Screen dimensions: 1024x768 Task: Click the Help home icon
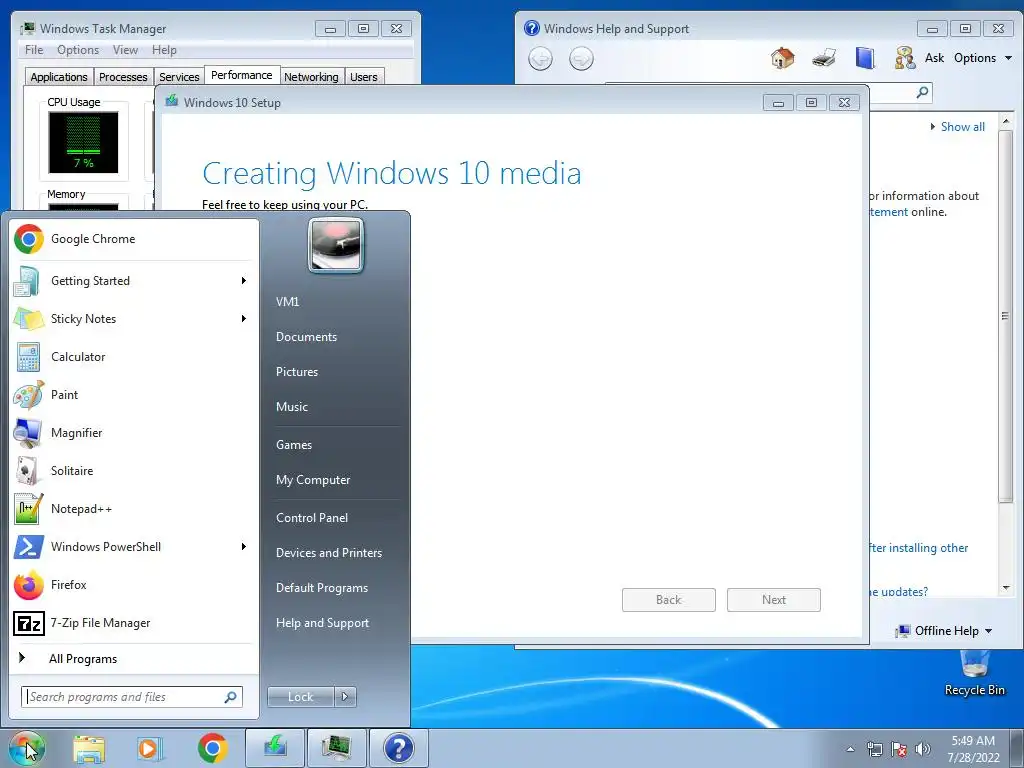coord(782,58)
